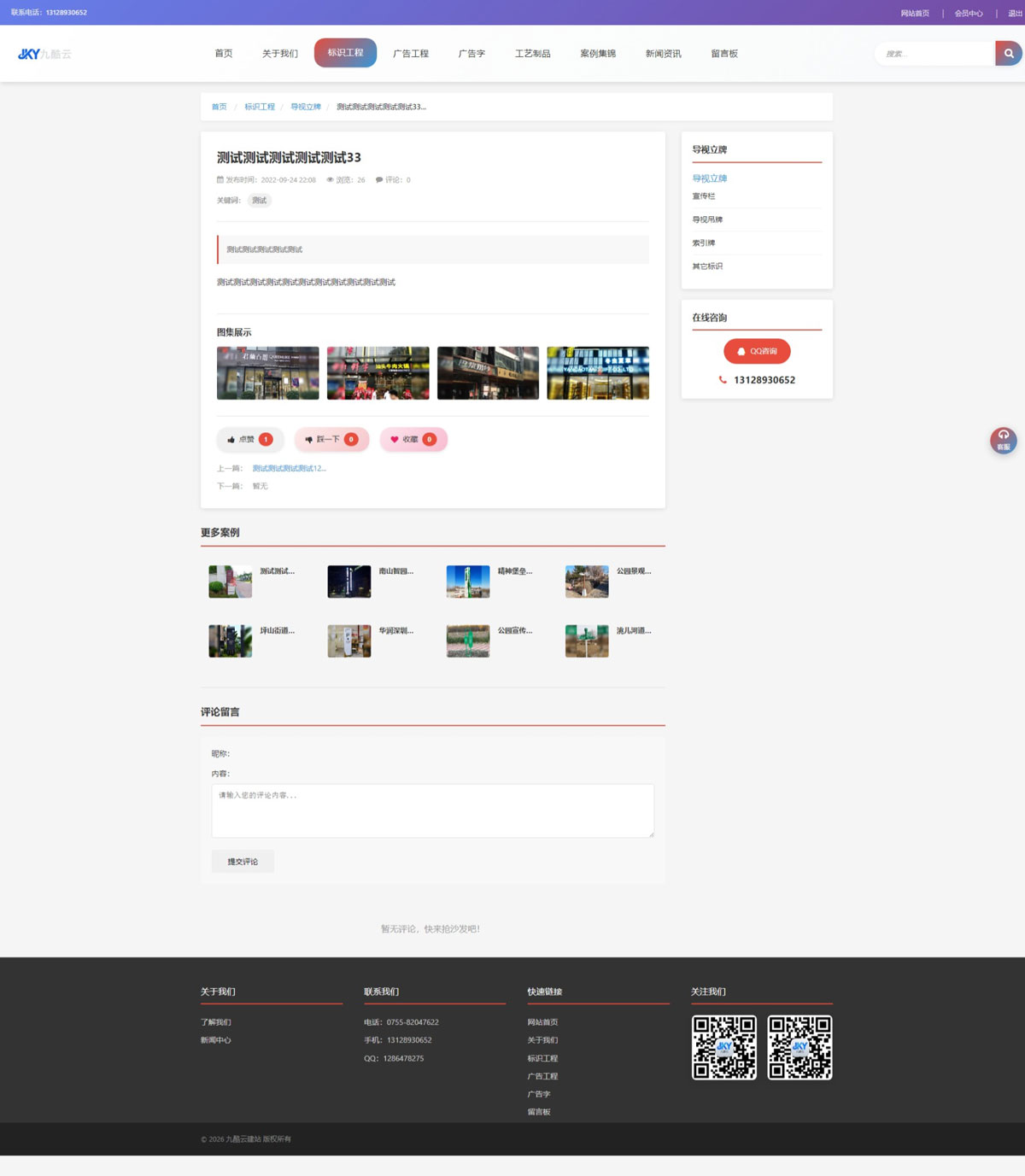Click the phone number 13128930652 in sidebar
This screenshot has width=1025, height=1176.
(x=764, y=380)
